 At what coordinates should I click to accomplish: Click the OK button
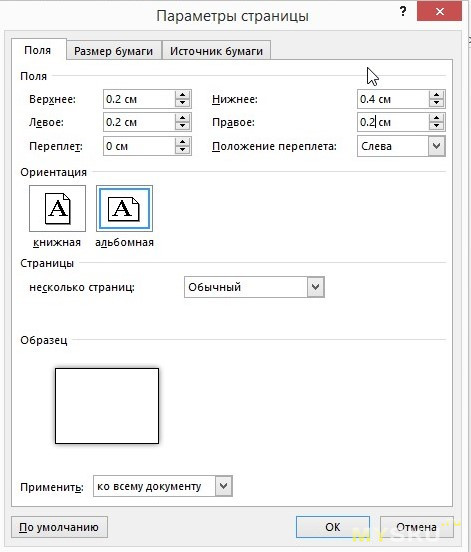(x=333, y=527)
